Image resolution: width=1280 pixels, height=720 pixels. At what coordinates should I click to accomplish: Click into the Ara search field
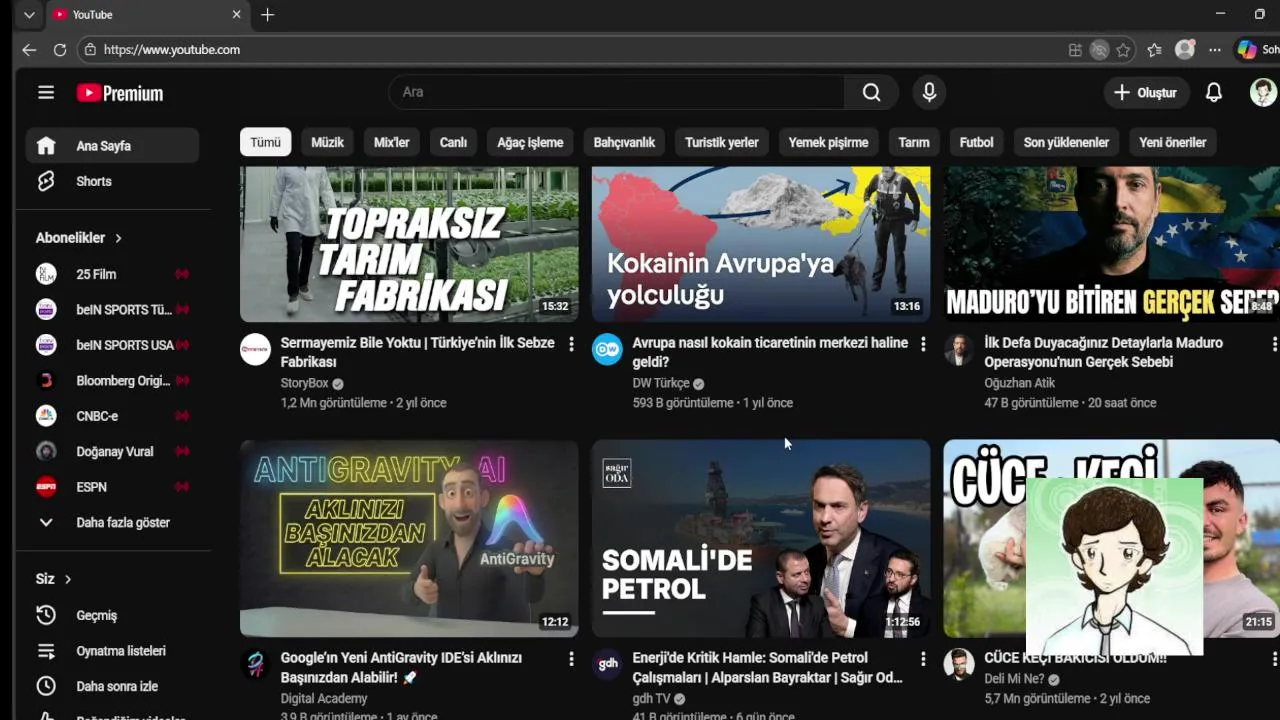click(616, 92)
